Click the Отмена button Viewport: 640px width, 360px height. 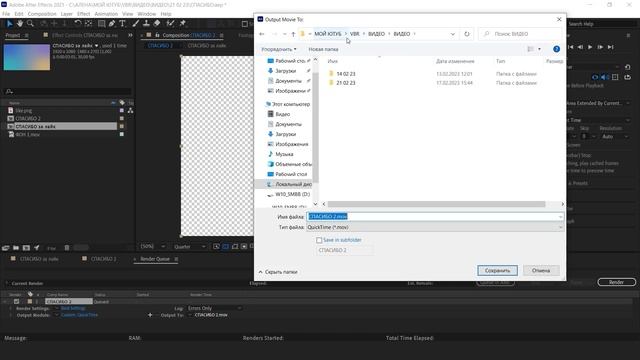point(541,271)
